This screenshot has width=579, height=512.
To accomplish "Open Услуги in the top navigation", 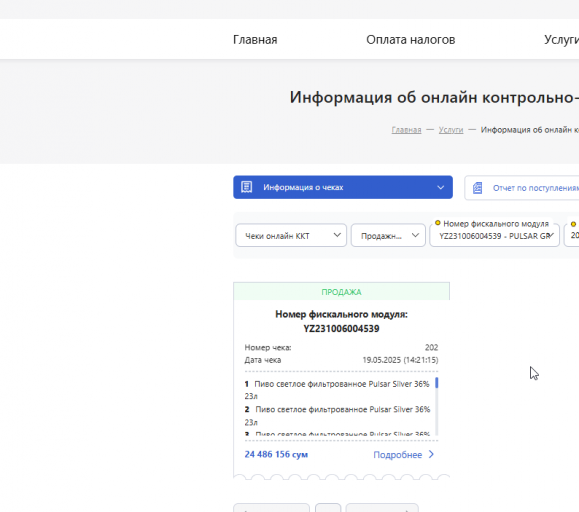I will tap(561, 39).
